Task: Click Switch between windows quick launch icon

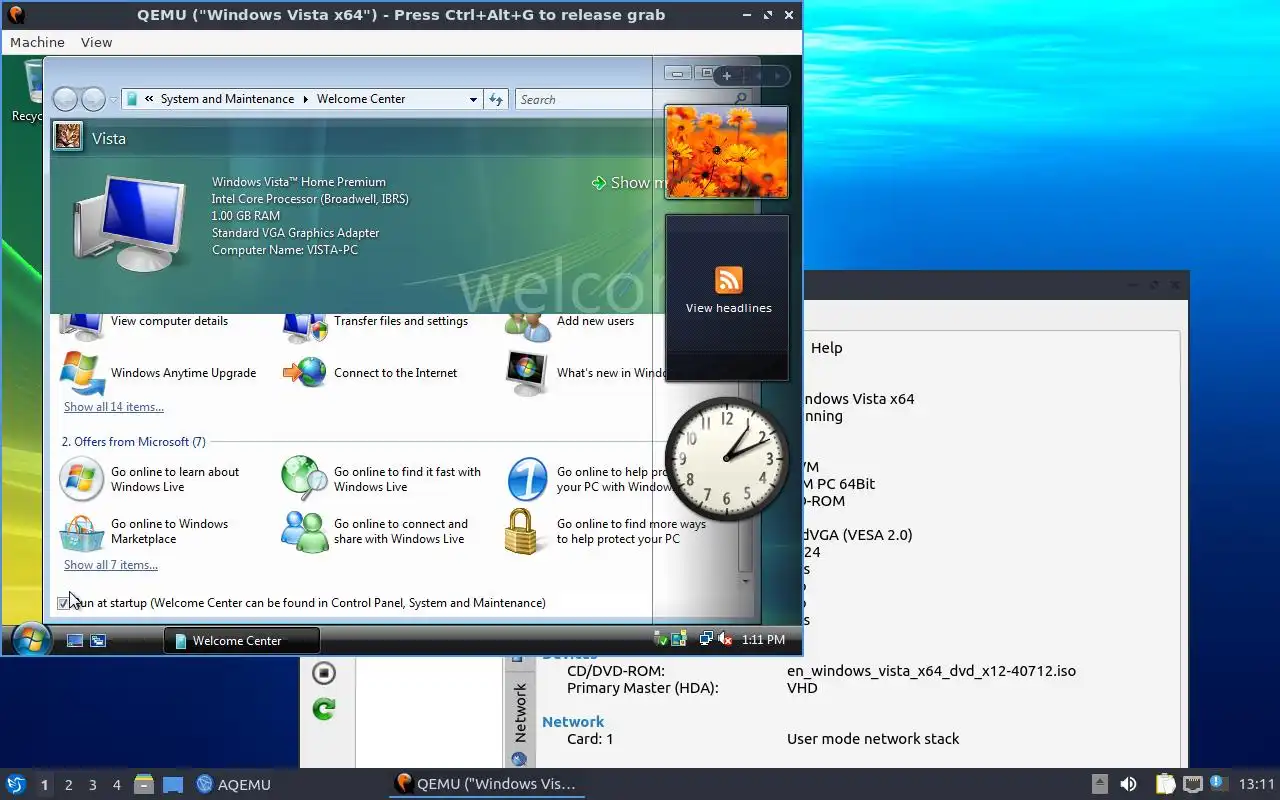Action: [98, 640]
